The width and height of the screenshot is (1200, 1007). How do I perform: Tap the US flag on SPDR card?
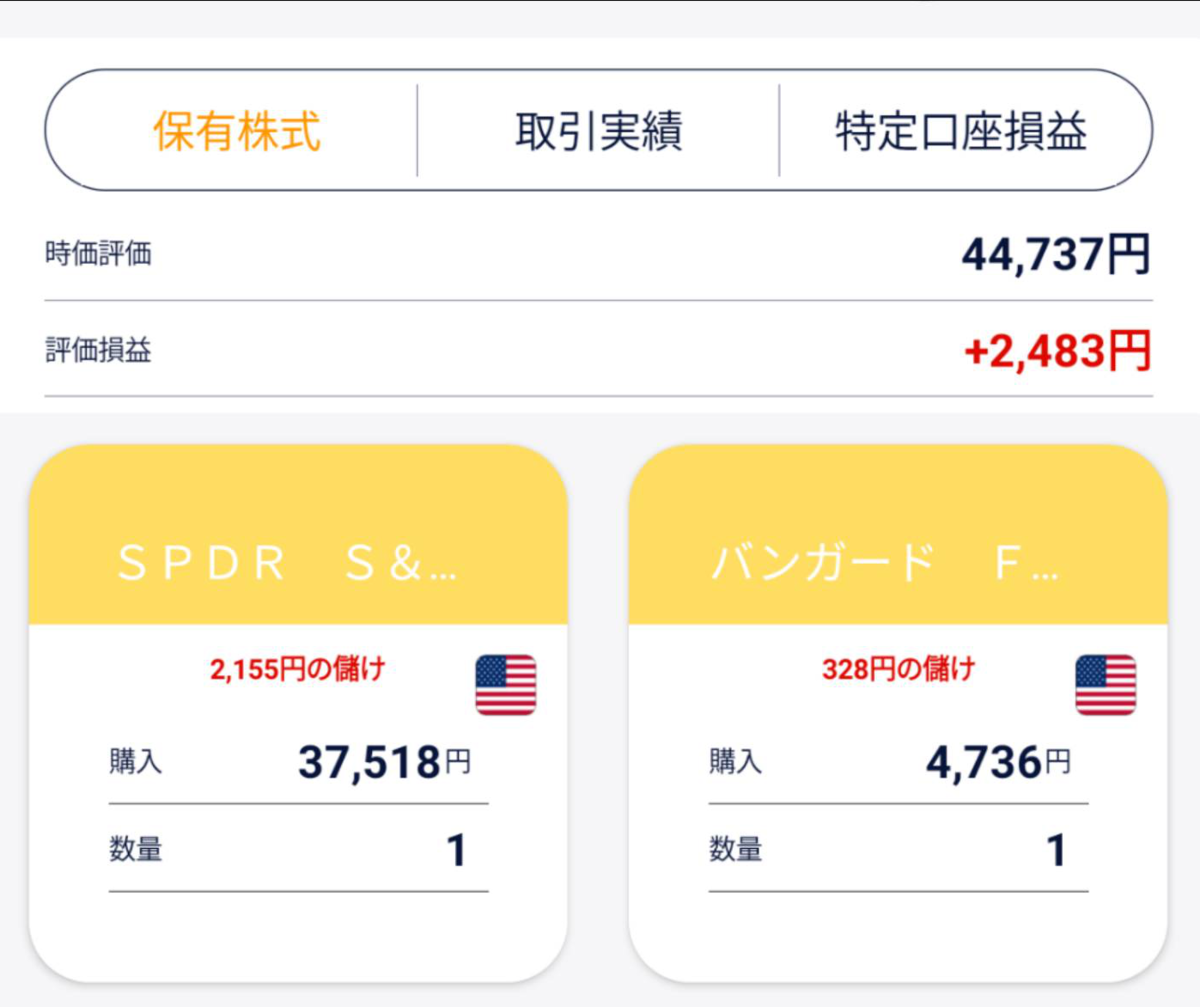(506, 685)
